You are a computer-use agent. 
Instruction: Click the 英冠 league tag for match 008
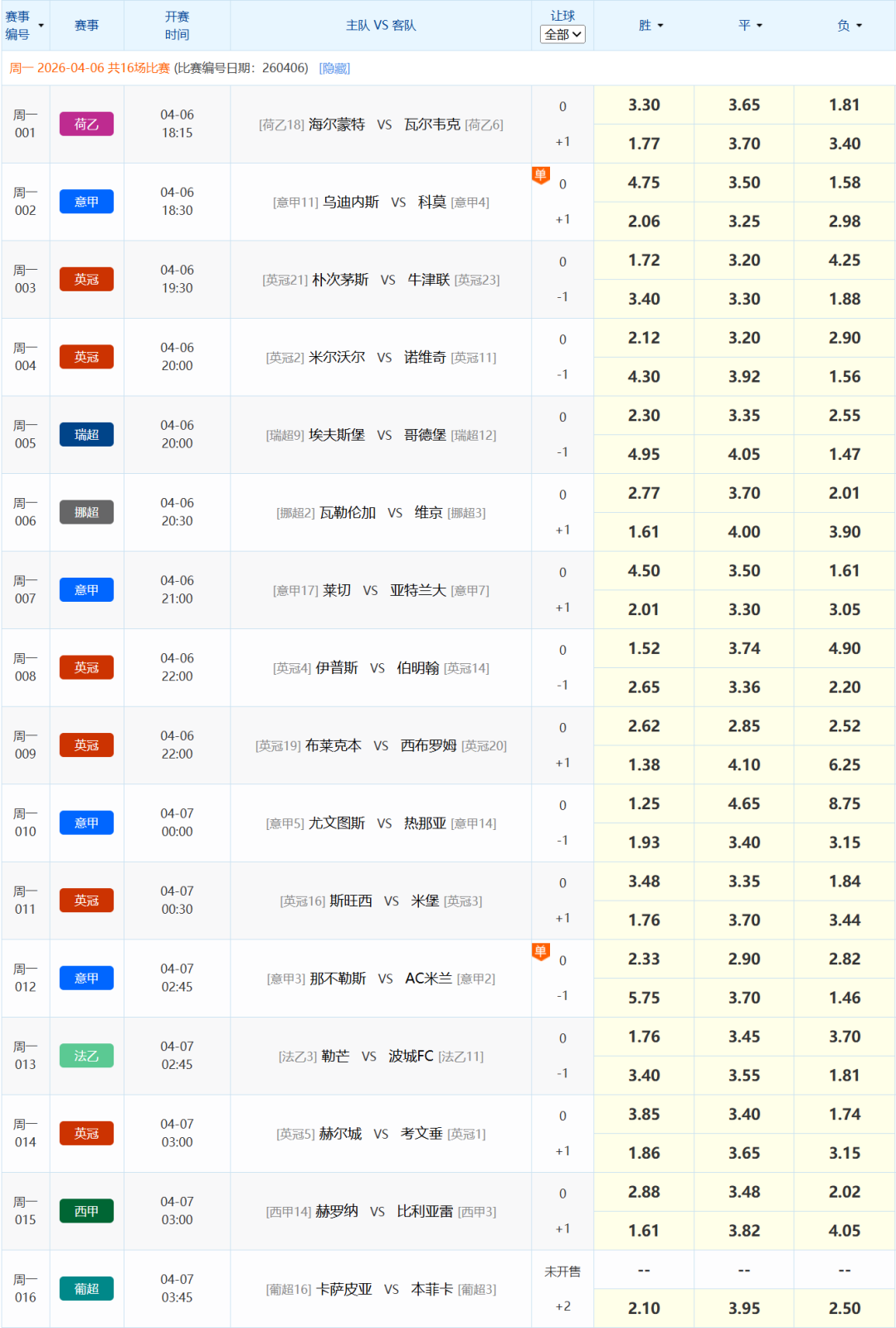[x=86, y=667]
